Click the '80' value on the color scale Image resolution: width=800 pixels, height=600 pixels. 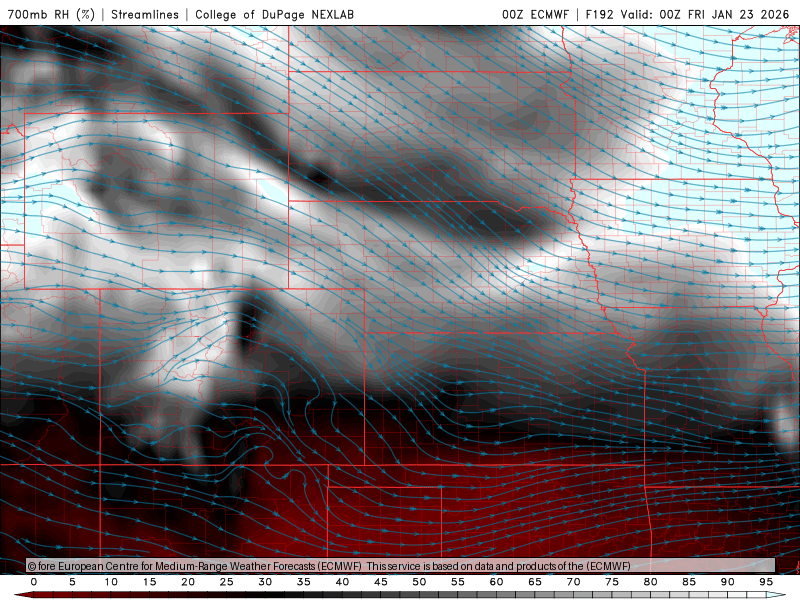point(650,582)
